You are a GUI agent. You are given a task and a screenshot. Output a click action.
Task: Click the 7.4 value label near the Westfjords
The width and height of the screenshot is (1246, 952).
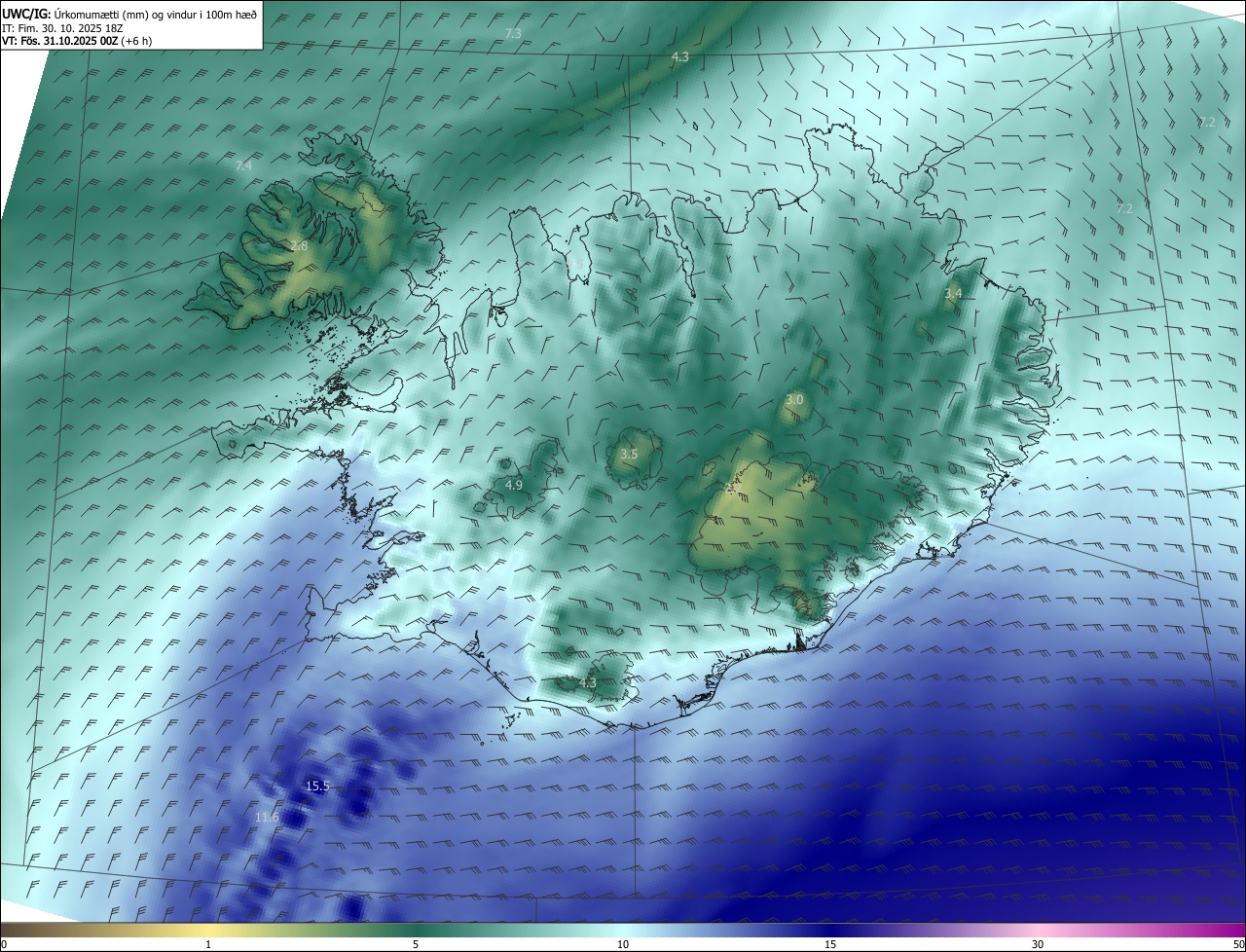(243, 166)
